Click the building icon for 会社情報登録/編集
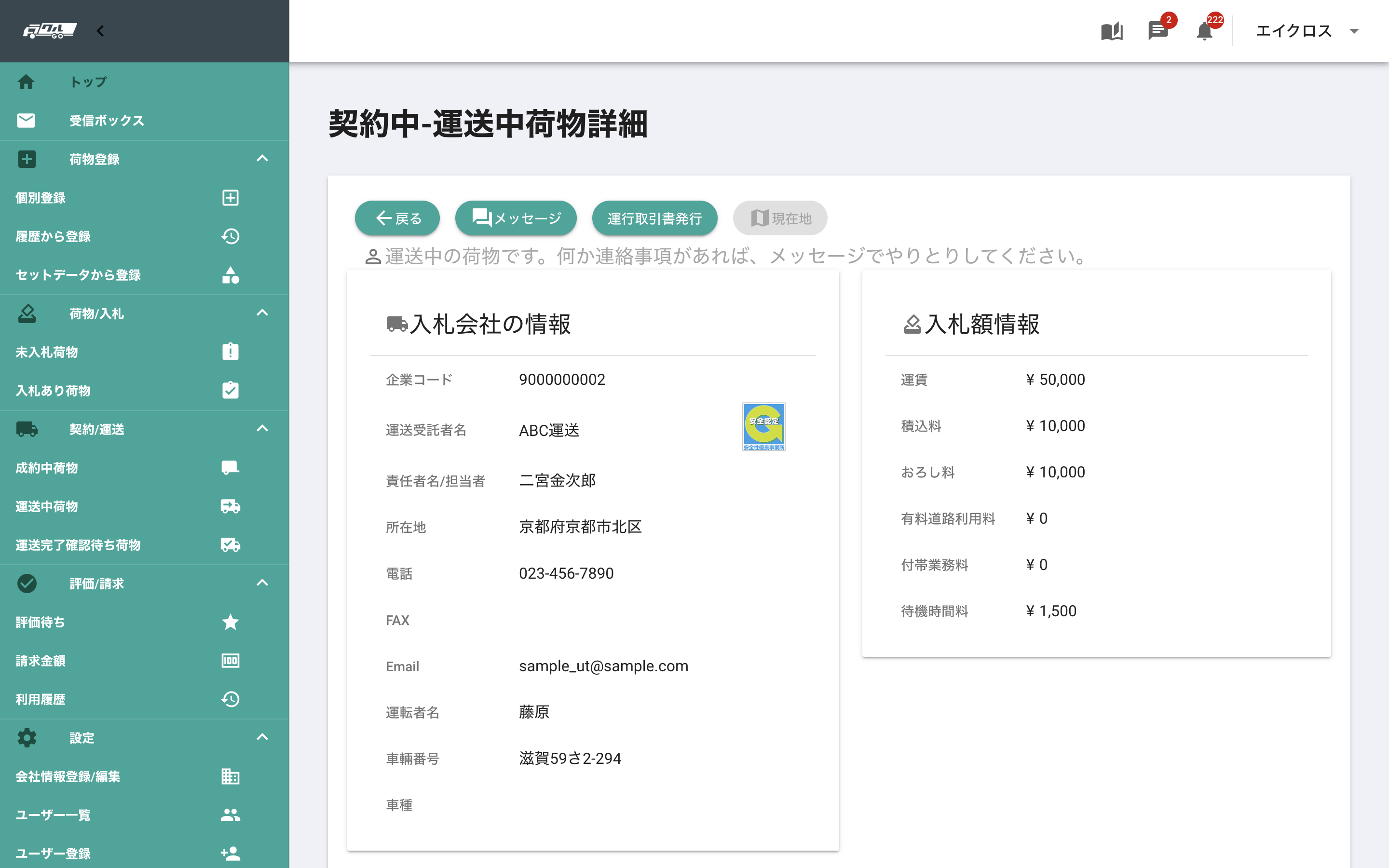1389x868 pixels. coord(230,776)
